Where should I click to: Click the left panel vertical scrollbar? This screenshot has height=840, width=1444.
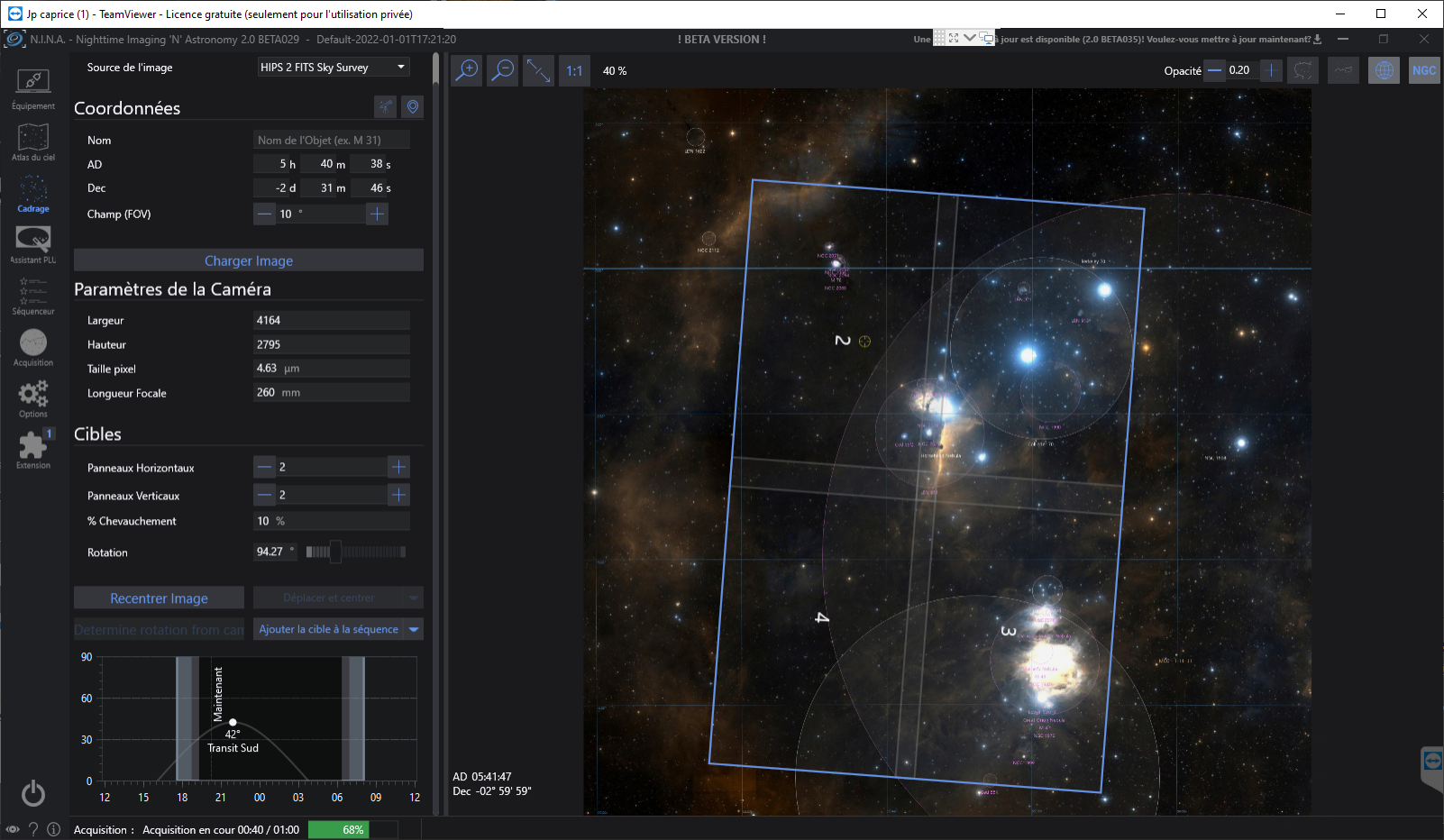click(436, 433)
